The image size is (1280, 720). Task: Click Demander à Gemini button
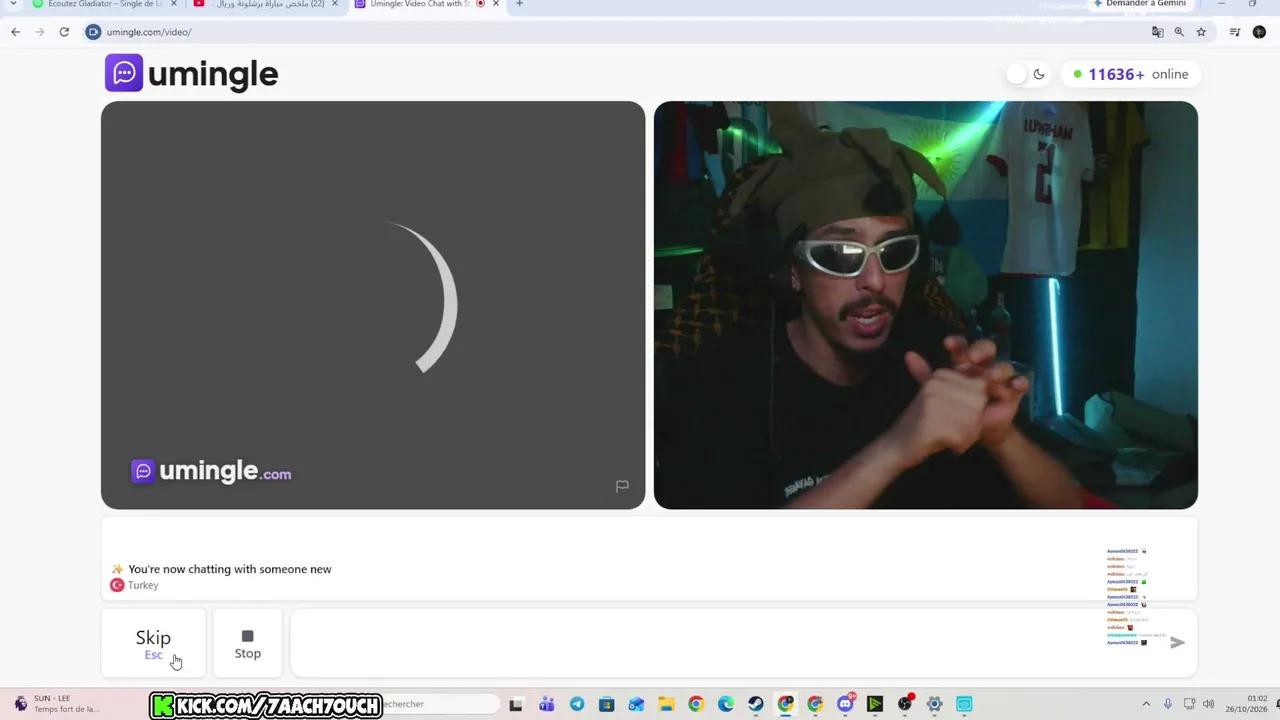[1140, 4]
